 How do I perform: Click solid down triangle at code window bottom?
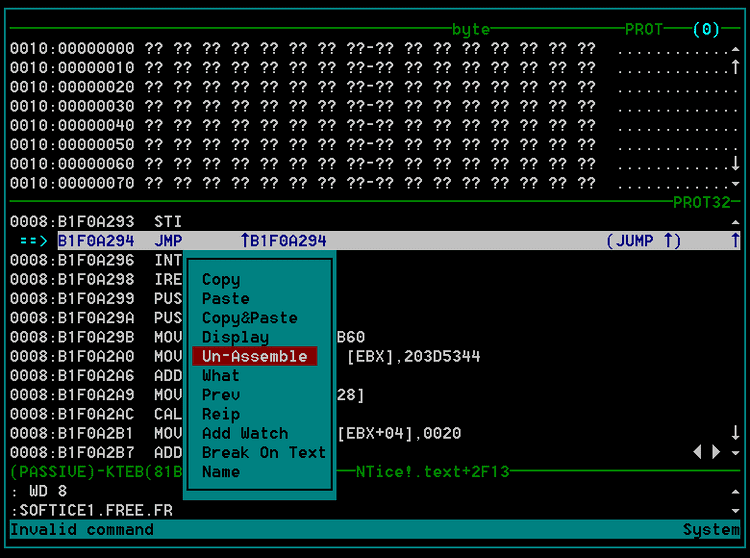pos(735,452)
